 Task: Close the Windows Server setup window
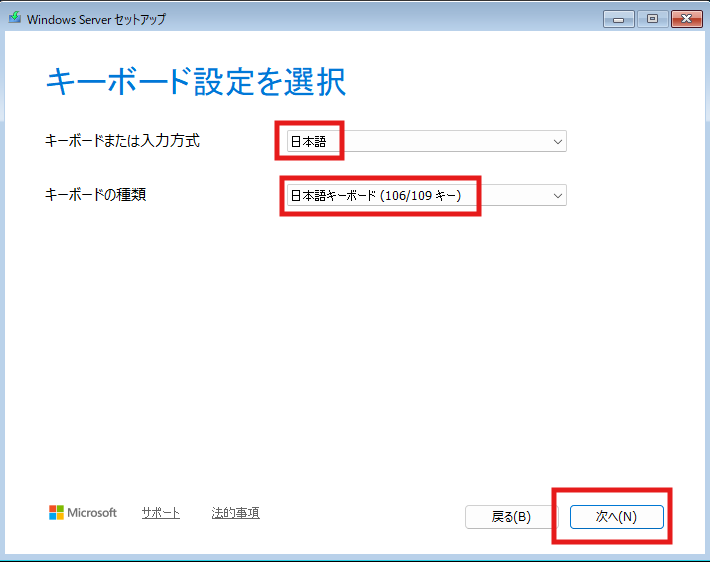coord(687,19)
